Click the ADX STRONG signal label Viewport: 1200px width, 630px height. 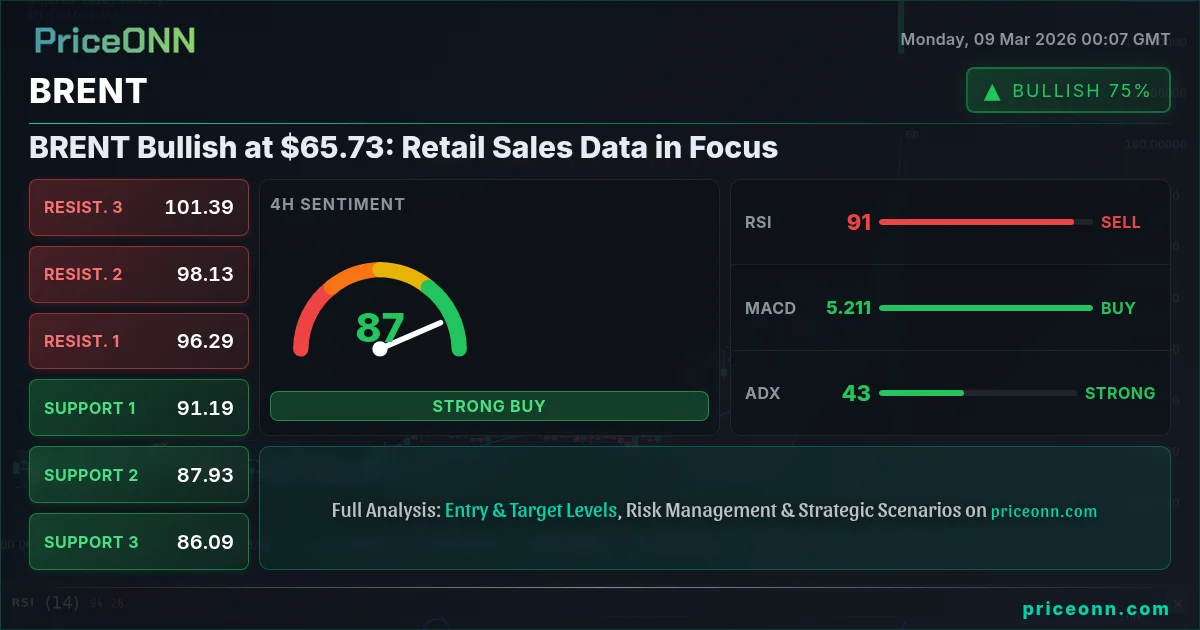[x=1120, y=393]
